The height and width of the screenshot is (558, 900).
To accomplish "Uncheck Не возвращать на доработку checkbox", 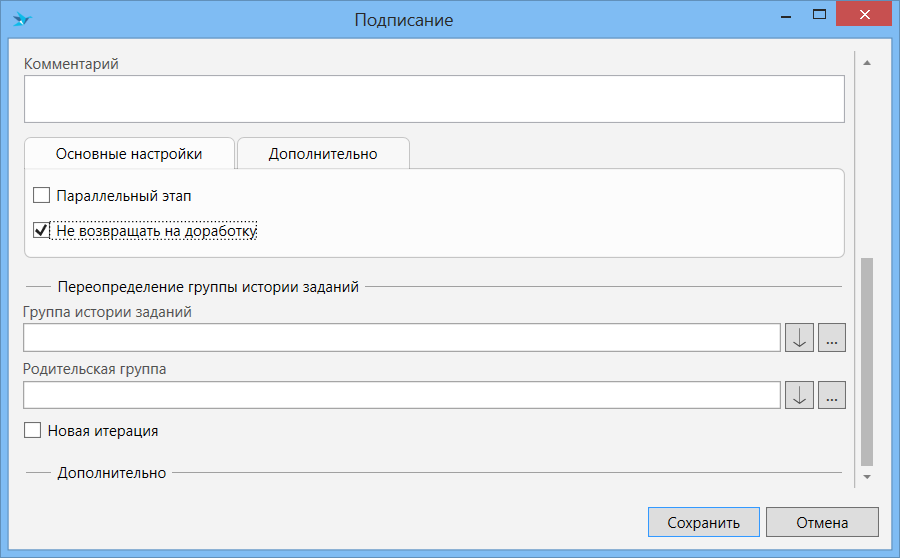I will pyautogui.click(x=41, y=230).
